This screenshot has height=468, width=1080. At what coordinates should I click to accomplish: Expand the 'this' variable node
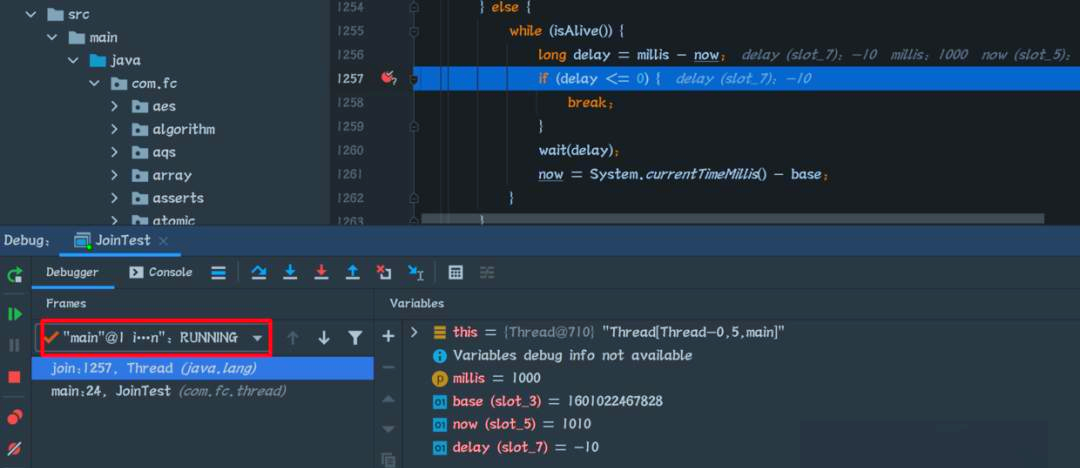coord(414,332)
